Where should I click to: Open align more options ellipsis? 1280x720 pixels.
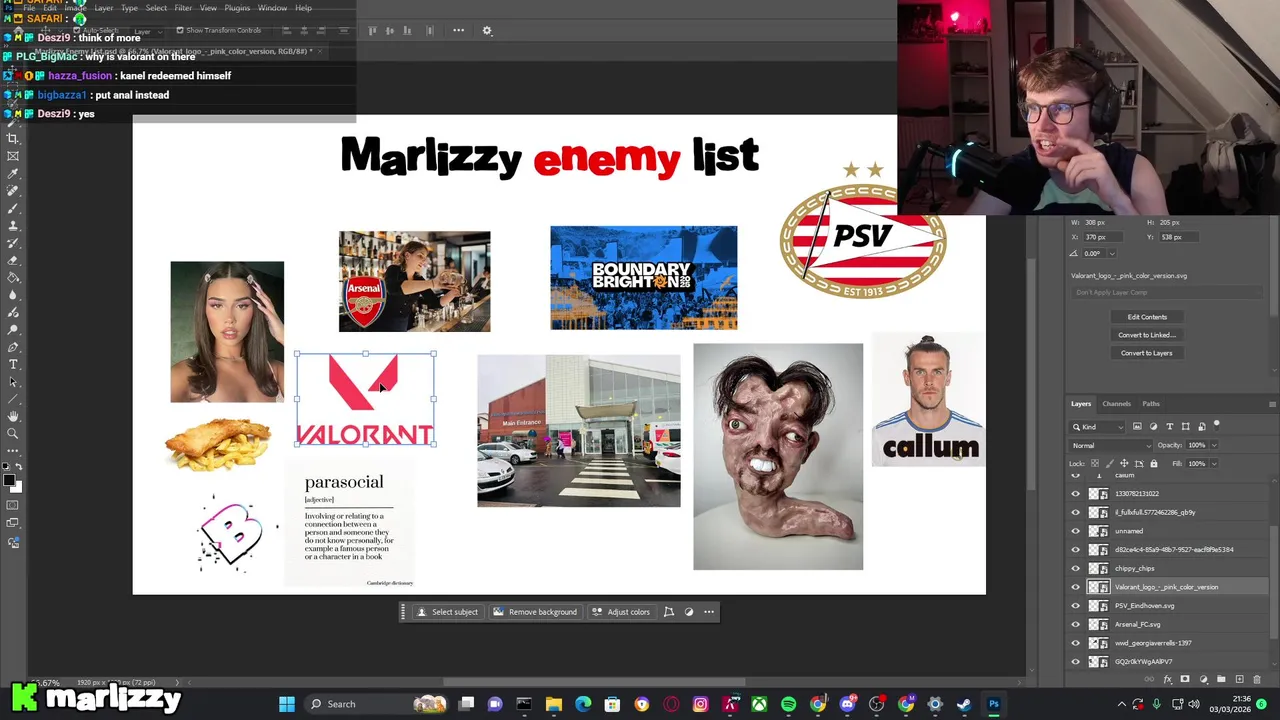pyautogui.click(x=458, y=30)
